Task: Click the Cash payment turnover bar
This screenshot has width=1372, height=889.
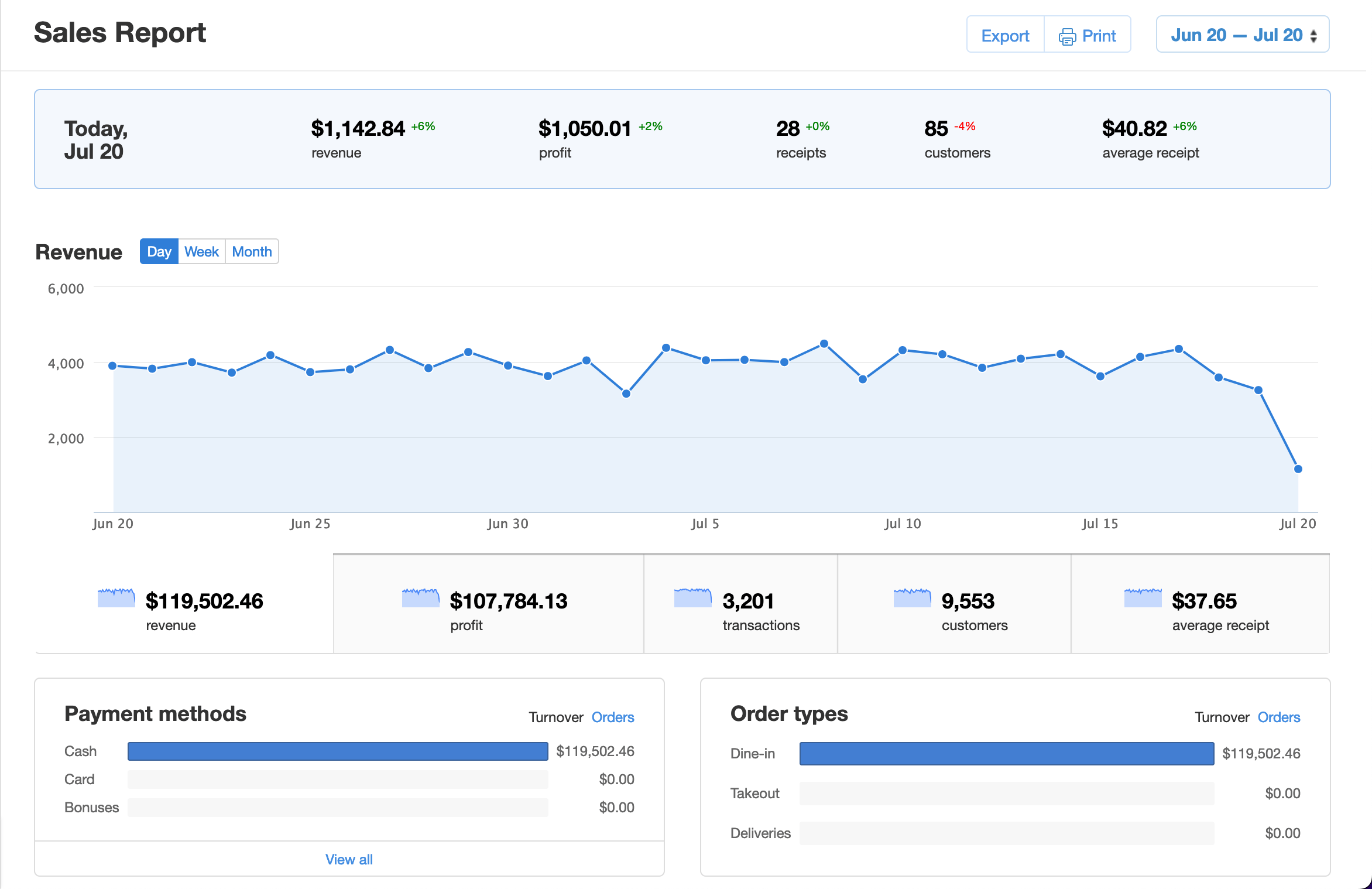Action: 338,751
